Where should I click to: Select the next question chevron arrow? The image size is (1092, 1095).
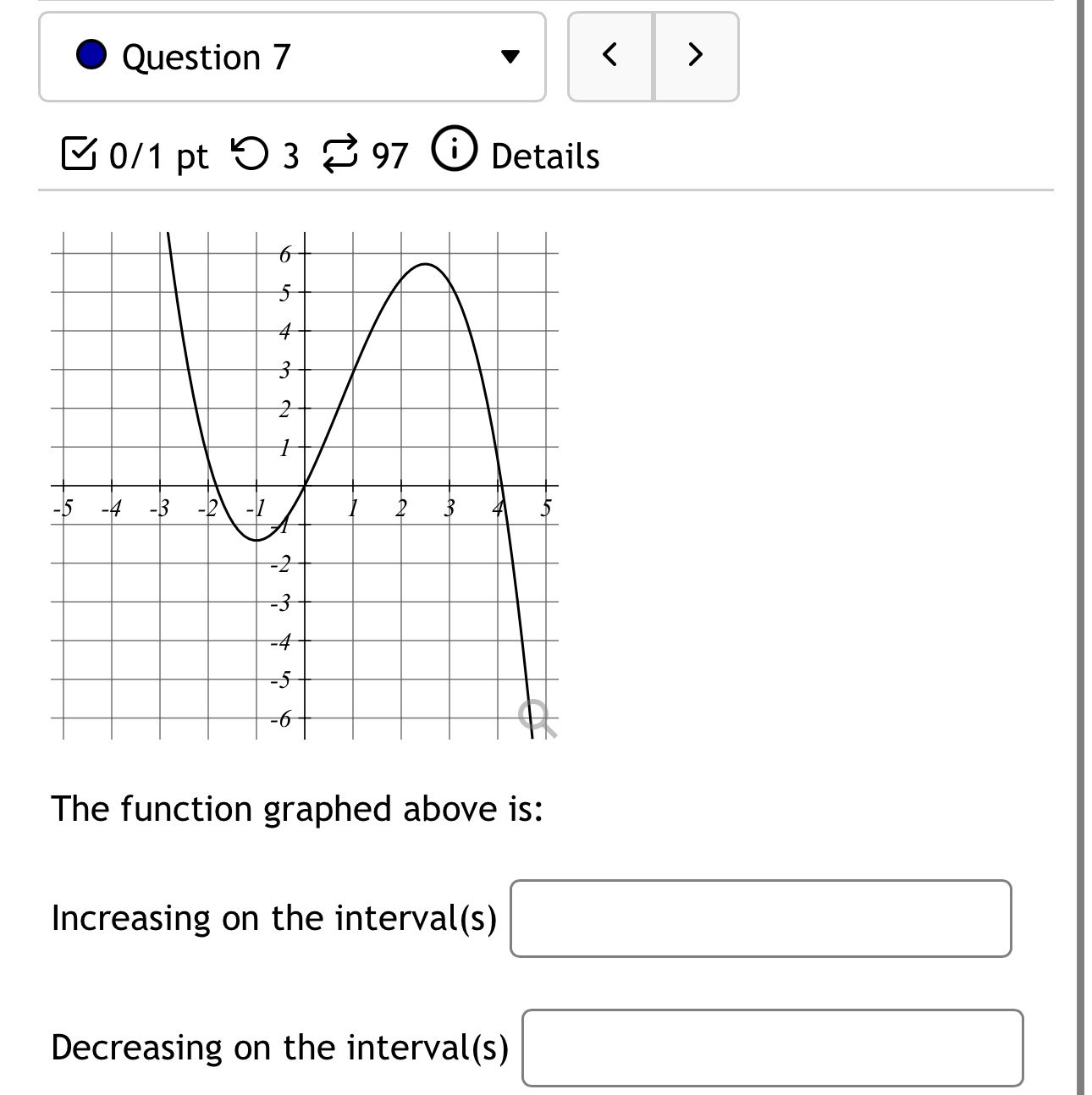695,57
